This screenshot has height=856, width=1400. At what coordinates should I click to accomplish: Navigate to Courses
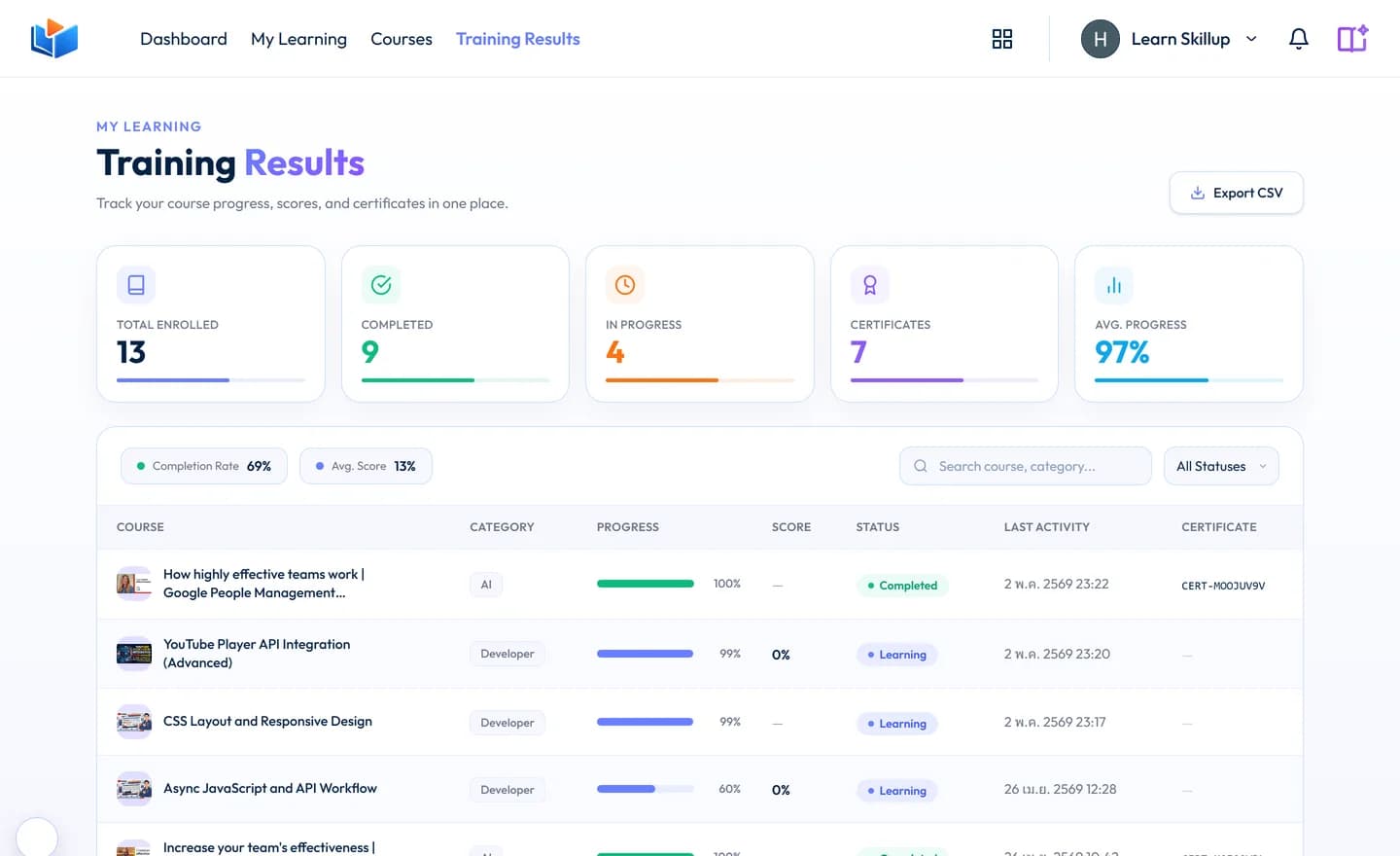click(402, 39)
